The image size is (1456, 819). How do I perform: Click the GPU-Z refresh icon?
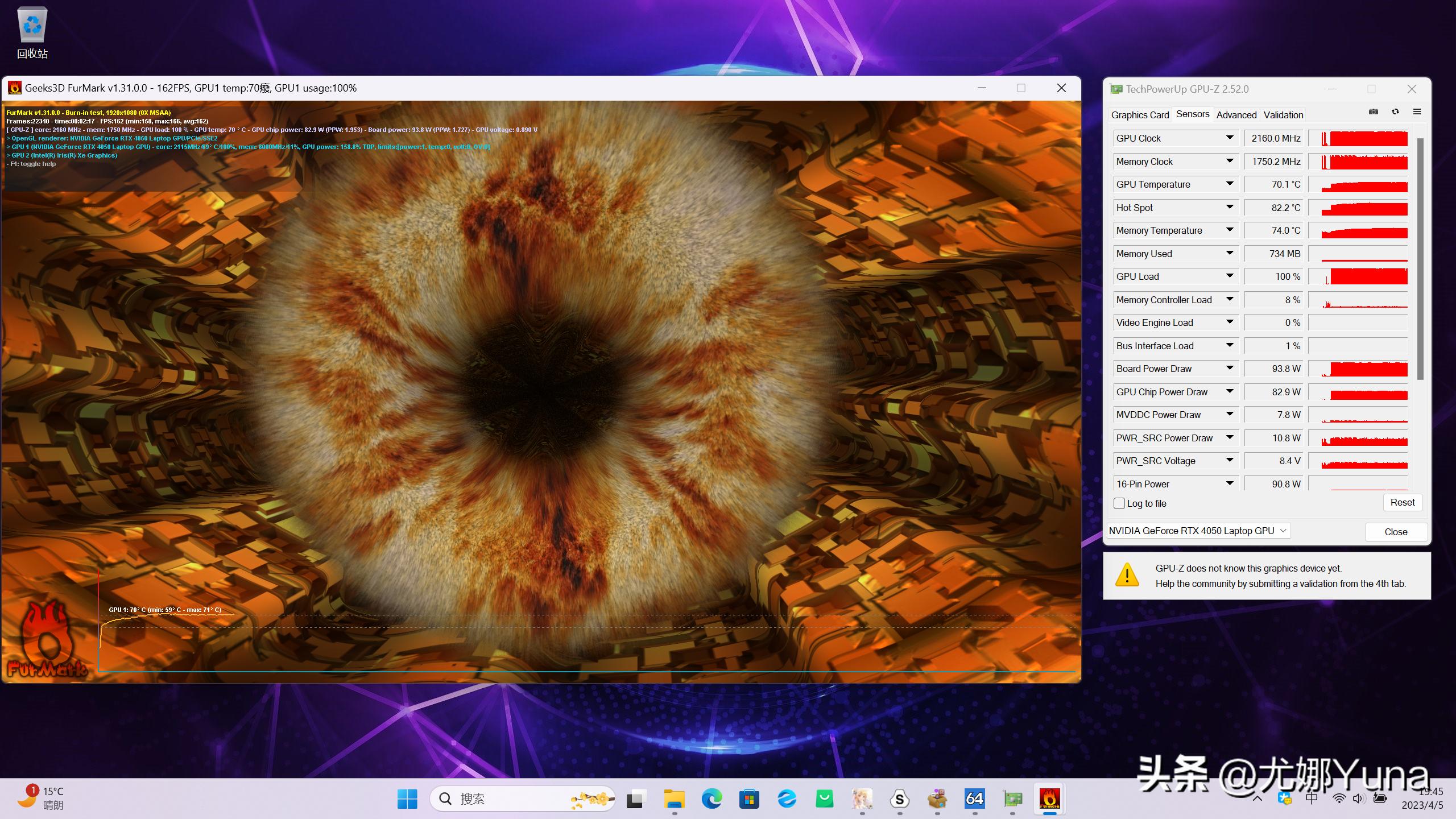1395,112
